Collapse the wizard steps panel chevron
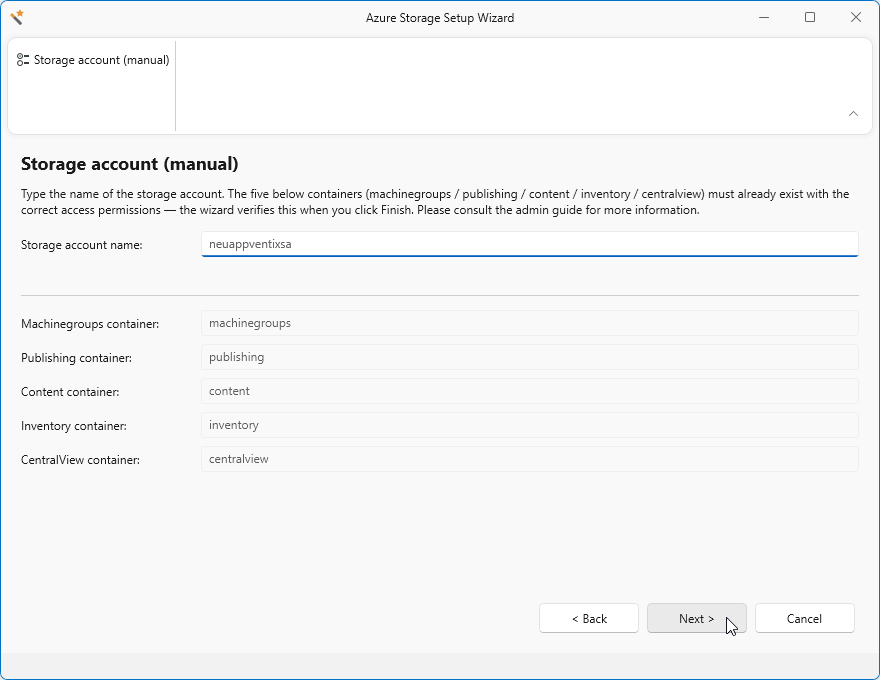Screen dimensions: 880x680 pyautogui.click(x=853, y=113)
